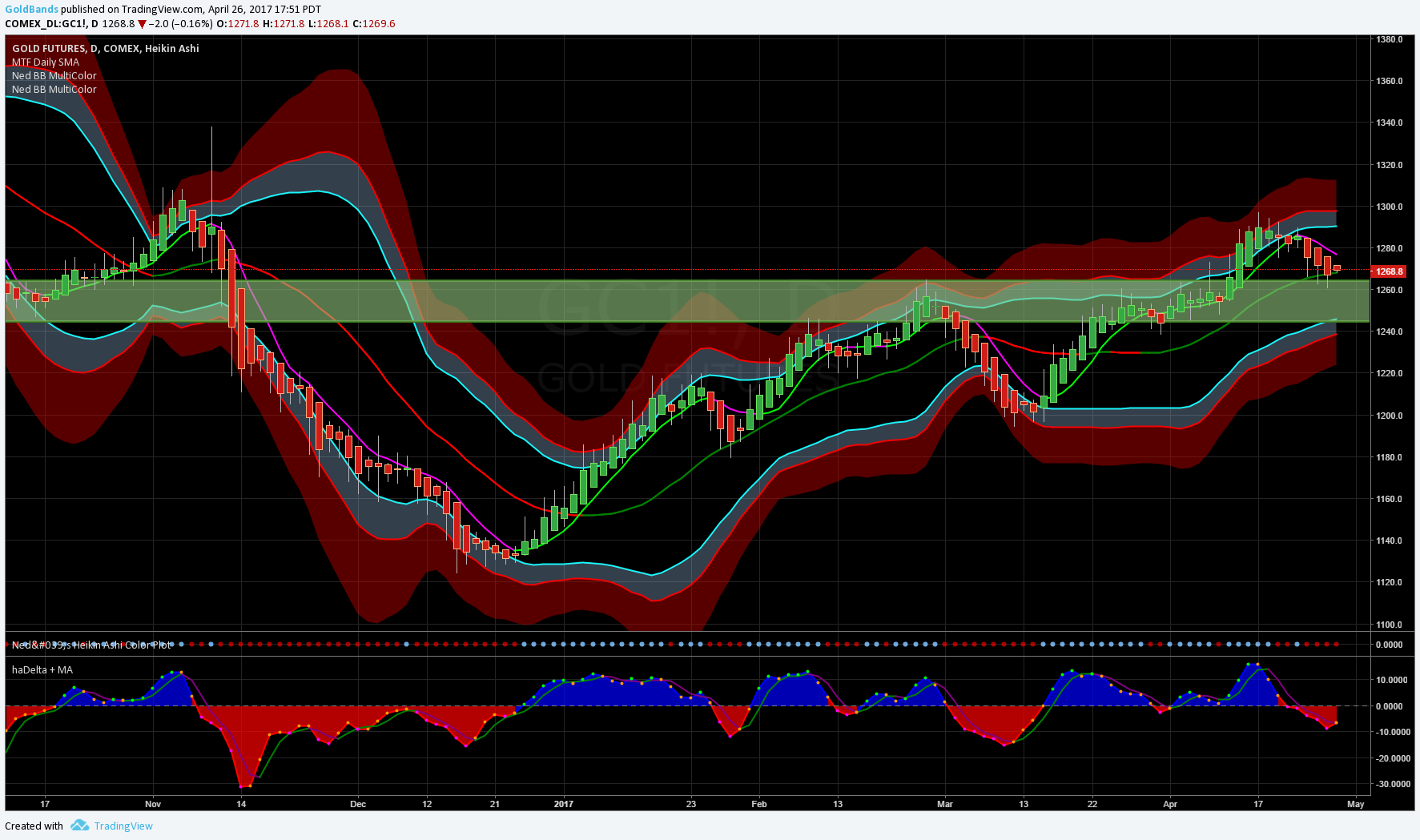Click the open value O:1271.8
1420x840 pixels.
click(238, 24)
